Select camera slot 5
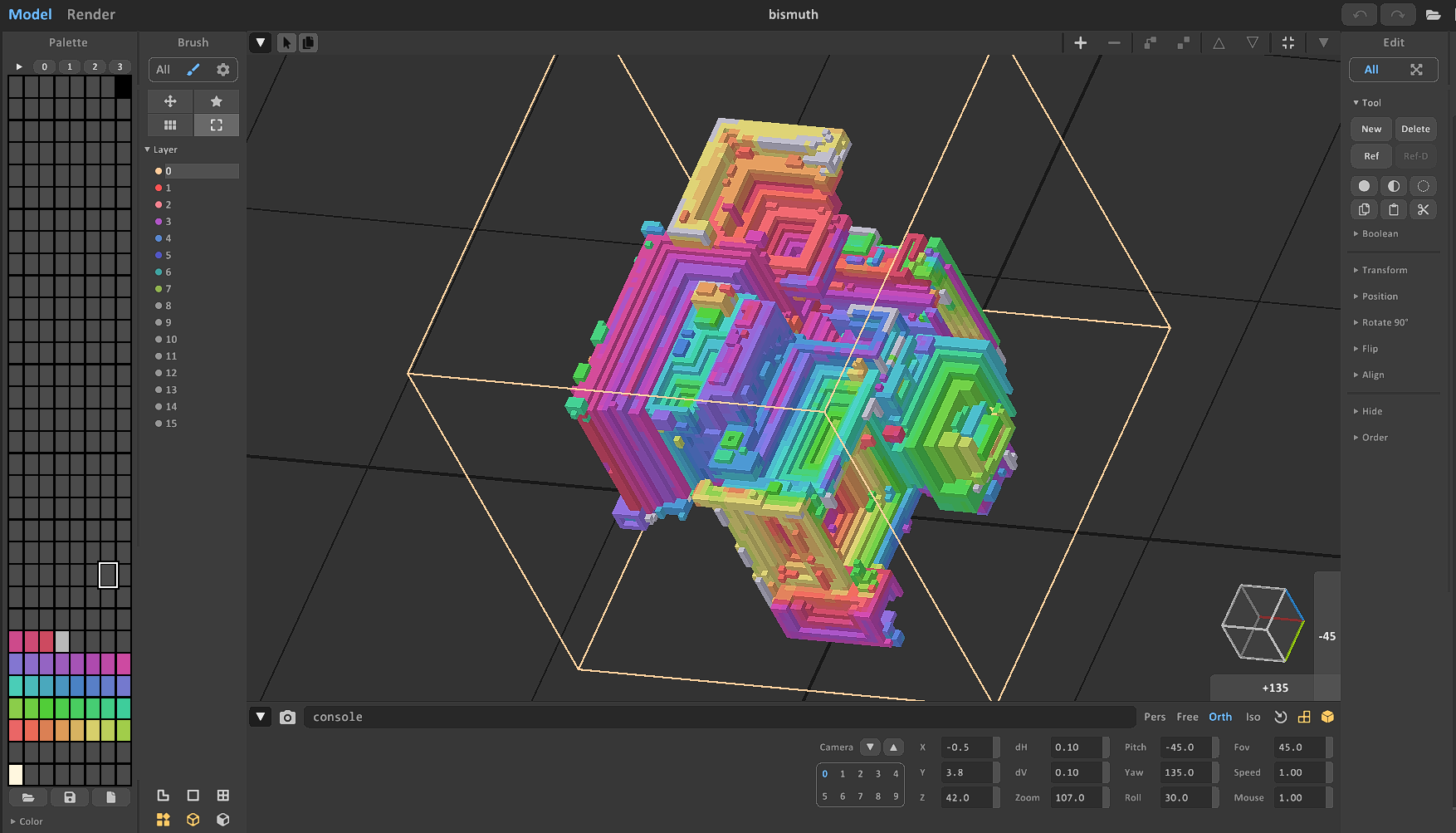This screenshot has height=833, width=1456. tap(825, 796)
